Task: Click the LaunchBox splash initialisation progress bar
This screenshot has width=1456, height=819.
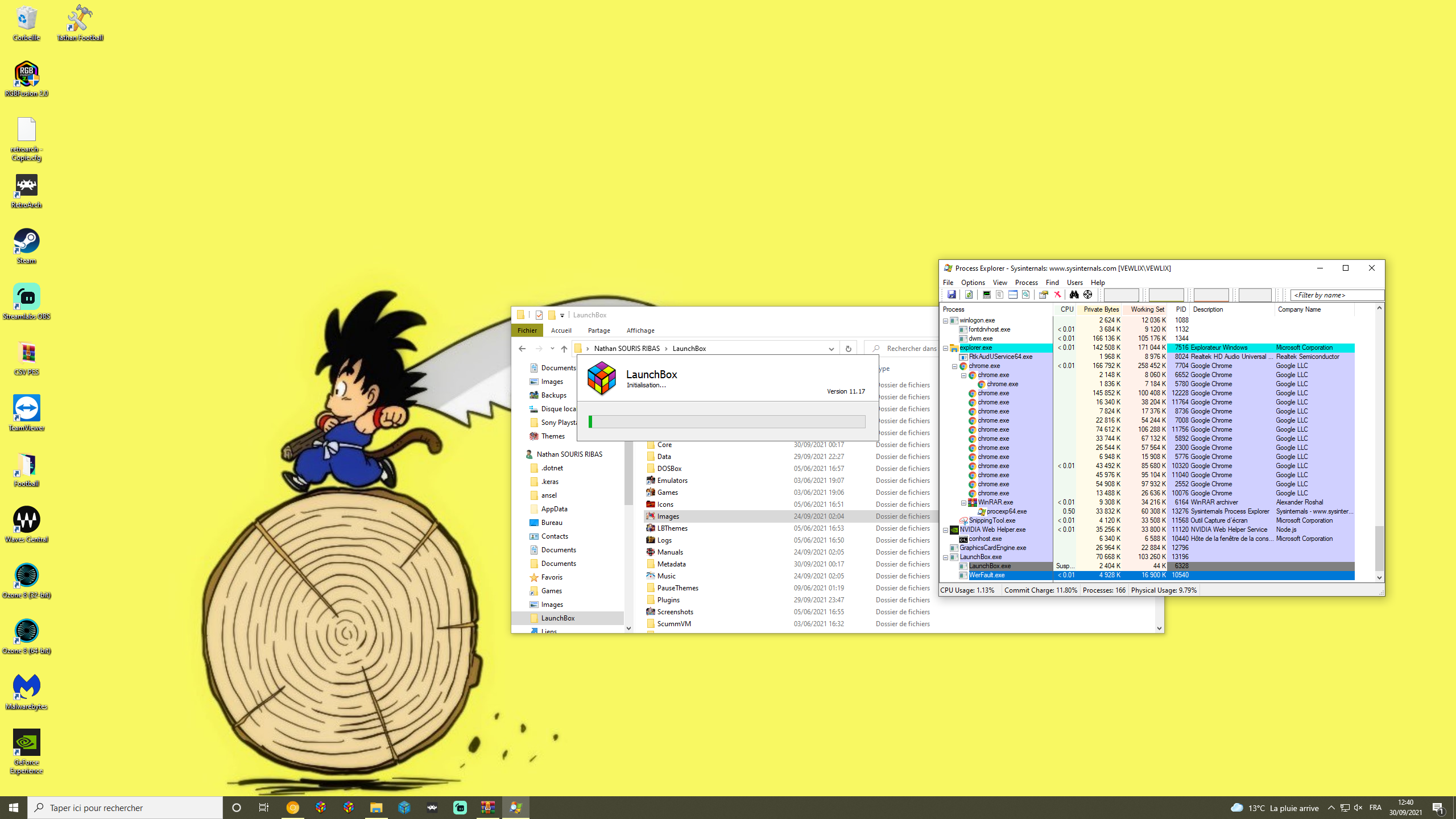Action: click(x=727, y=421)
